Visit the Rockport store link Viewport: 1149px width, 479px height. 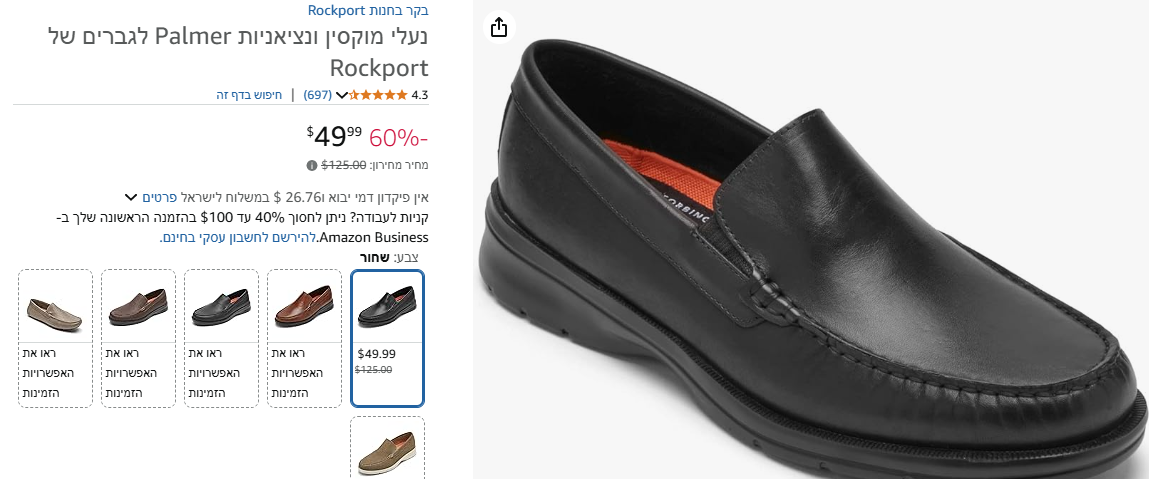tap(370, 11)
